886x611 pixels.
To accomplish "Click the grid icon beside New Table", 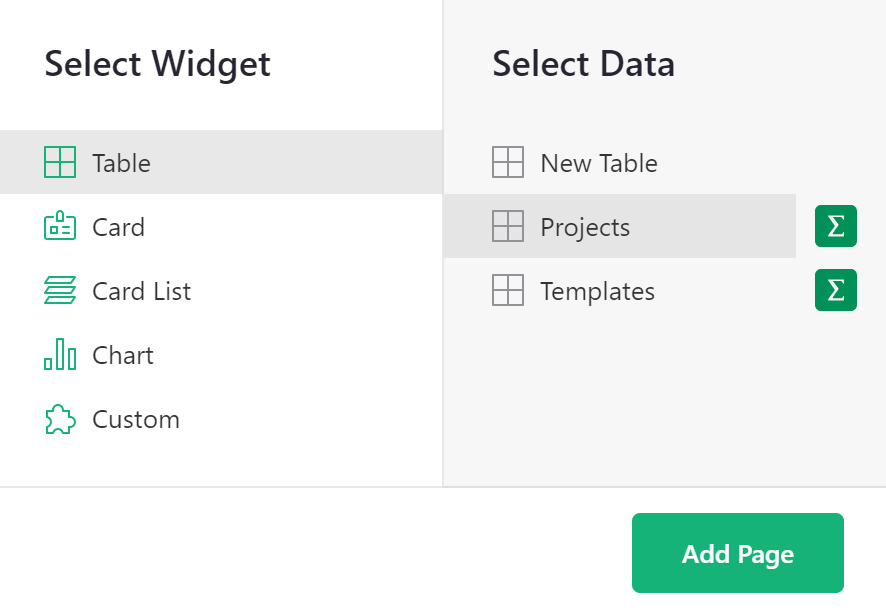I will click(x=509, y=162).
